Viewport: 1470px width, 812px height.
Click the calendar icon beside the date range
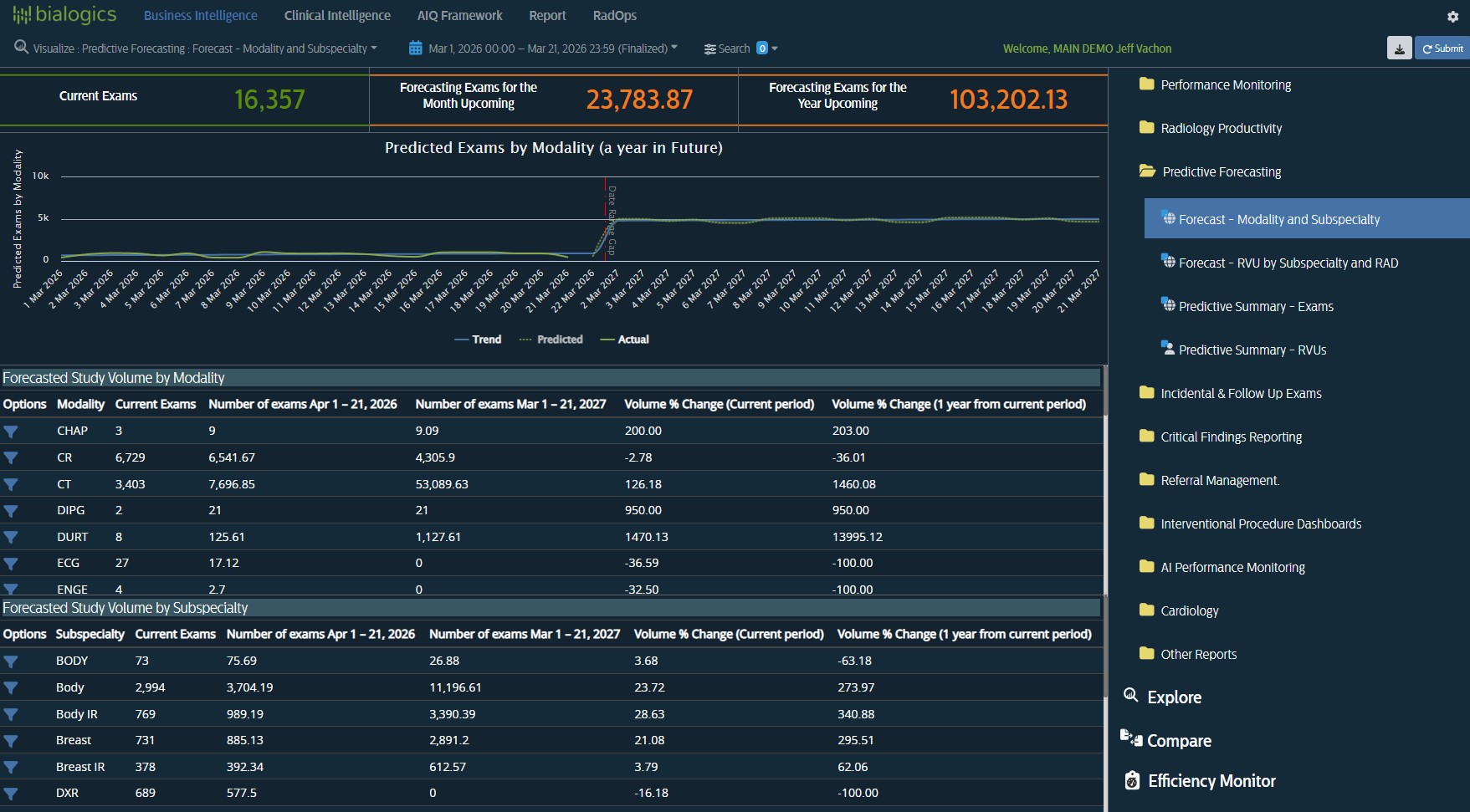coord(415,48)
